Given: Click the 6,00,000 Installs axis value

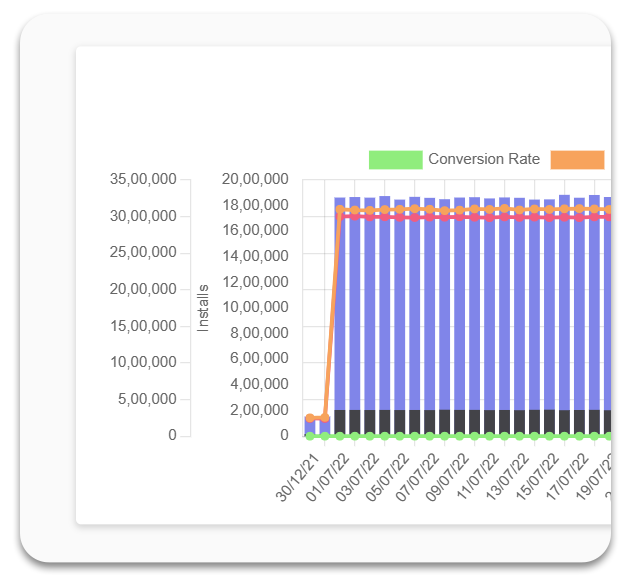Looking at the screenshot, I should pyautogui.click(x=259, y=358).
